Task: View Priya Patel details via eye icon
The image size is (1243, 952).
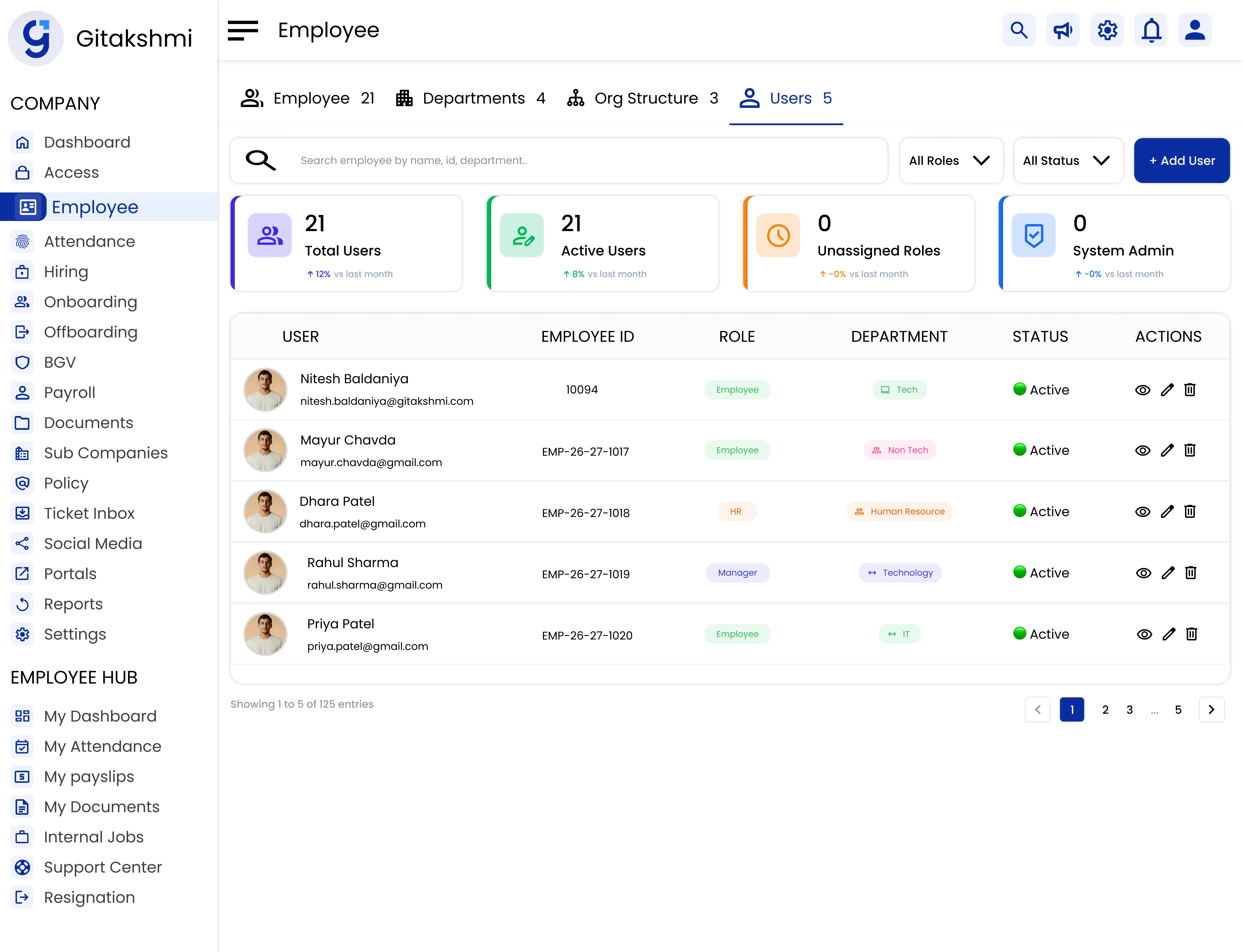Action: (1144, 634)
